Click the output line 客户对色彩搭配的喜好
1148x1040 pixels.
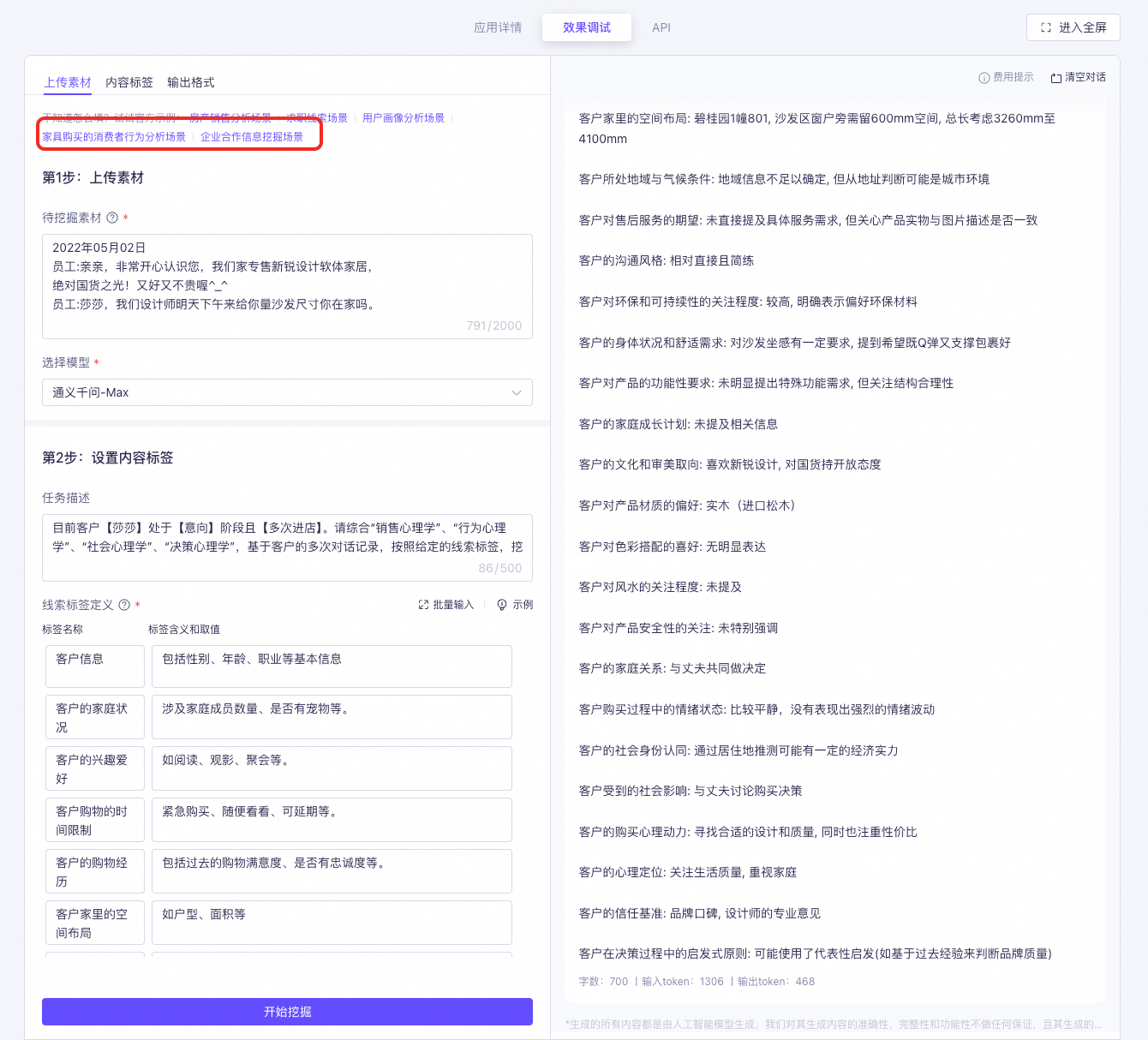673,547
